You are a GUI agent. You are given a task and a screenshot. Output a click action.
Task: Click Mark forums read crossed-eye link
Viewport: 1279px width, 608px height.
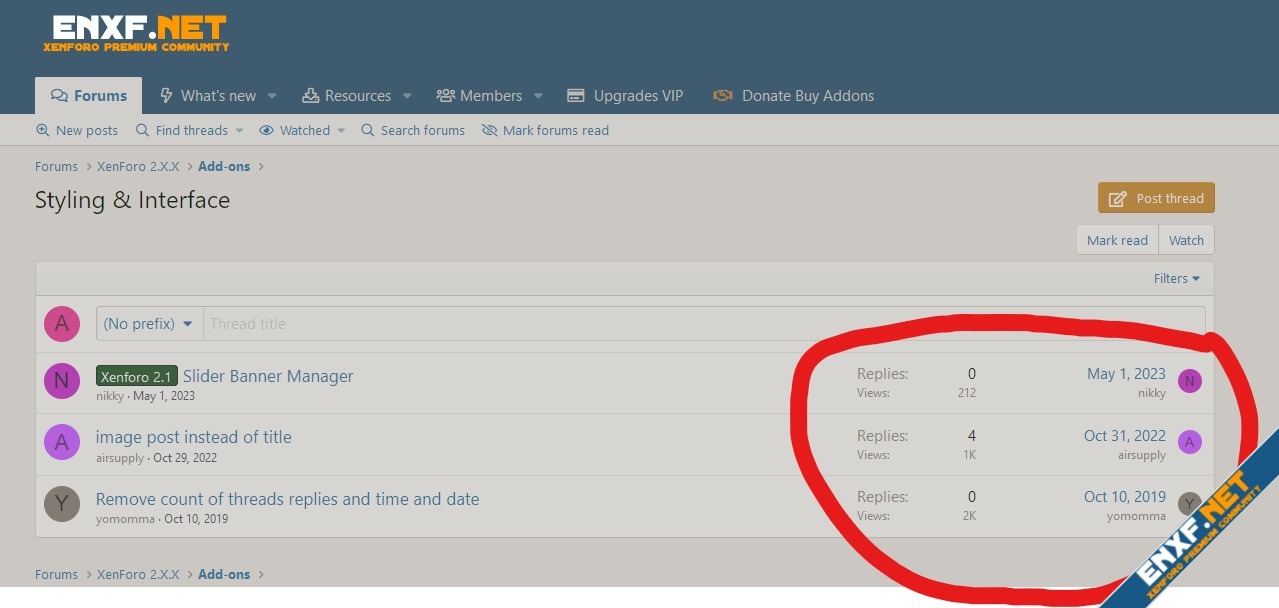click(x=545, y=130)
